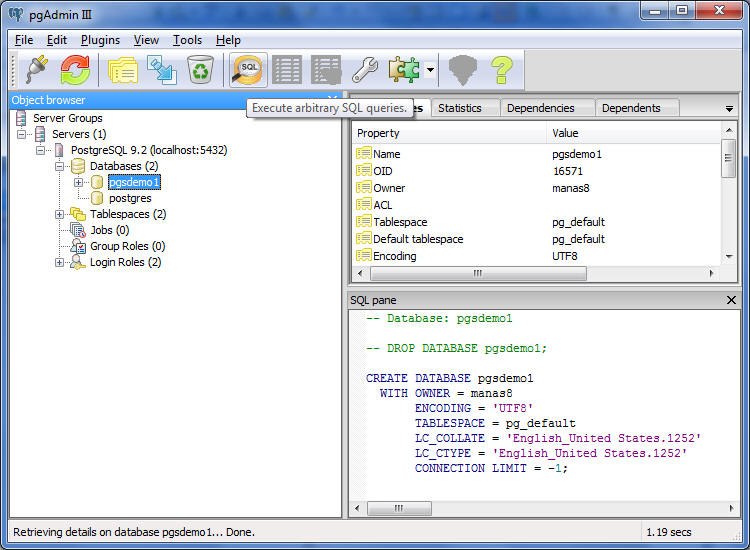Collapse the Servers (1) tree node
The image size is (750, 550).
(21, 134)
